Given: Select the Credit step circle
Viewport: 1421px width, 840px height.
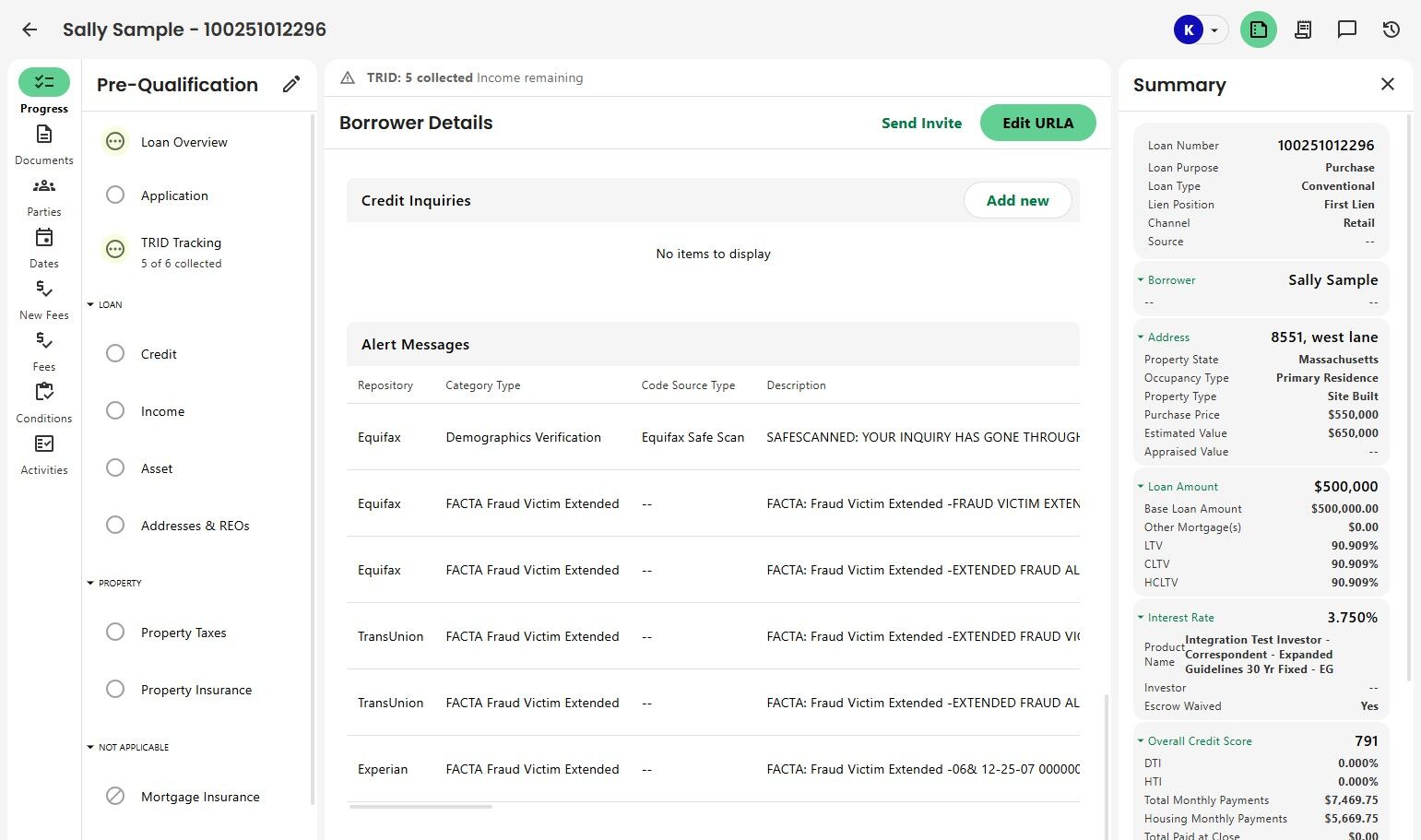Looking at the screenshot, I should click(115, 354).
